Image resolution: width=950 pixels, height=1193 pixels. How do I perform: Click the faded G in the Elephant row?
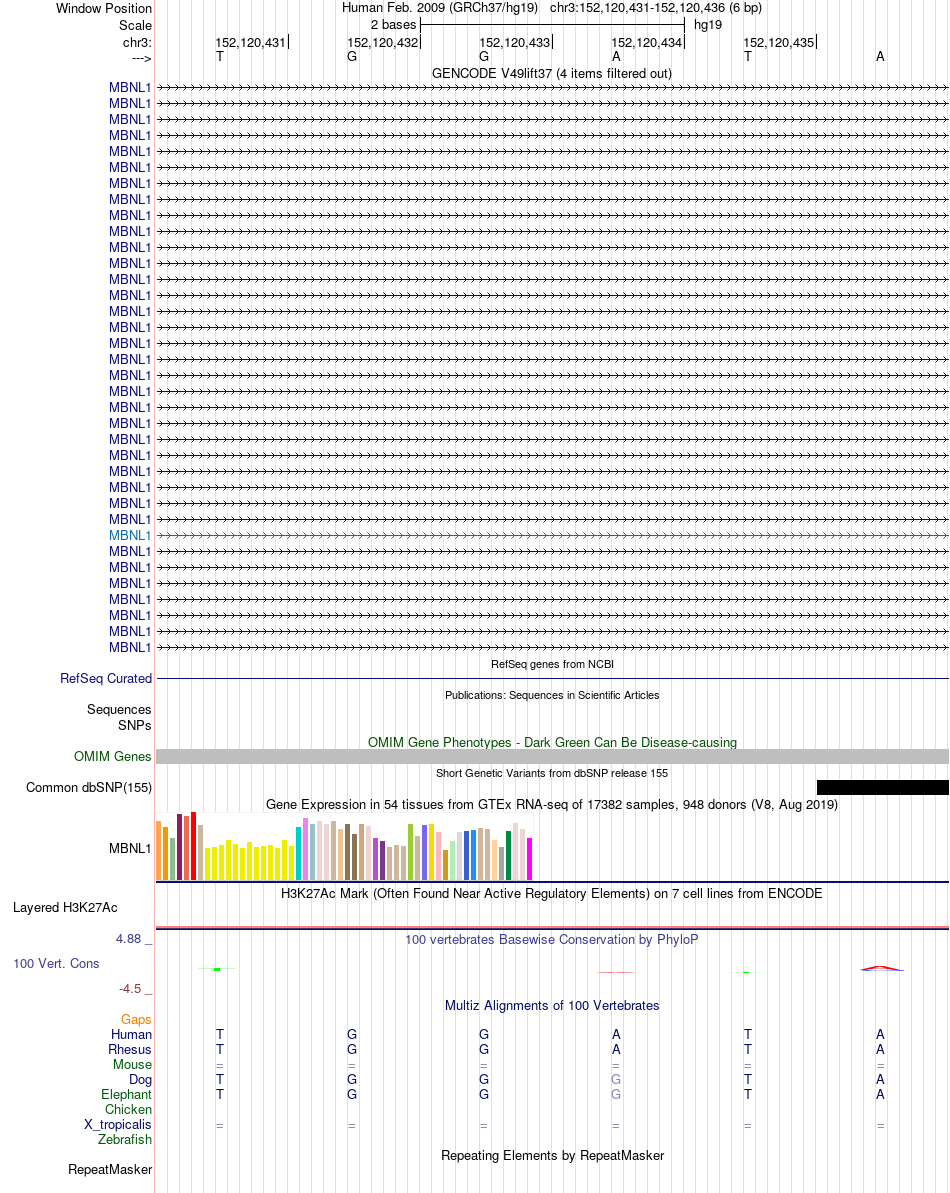pyautogui.click(x=616, y=1095)
